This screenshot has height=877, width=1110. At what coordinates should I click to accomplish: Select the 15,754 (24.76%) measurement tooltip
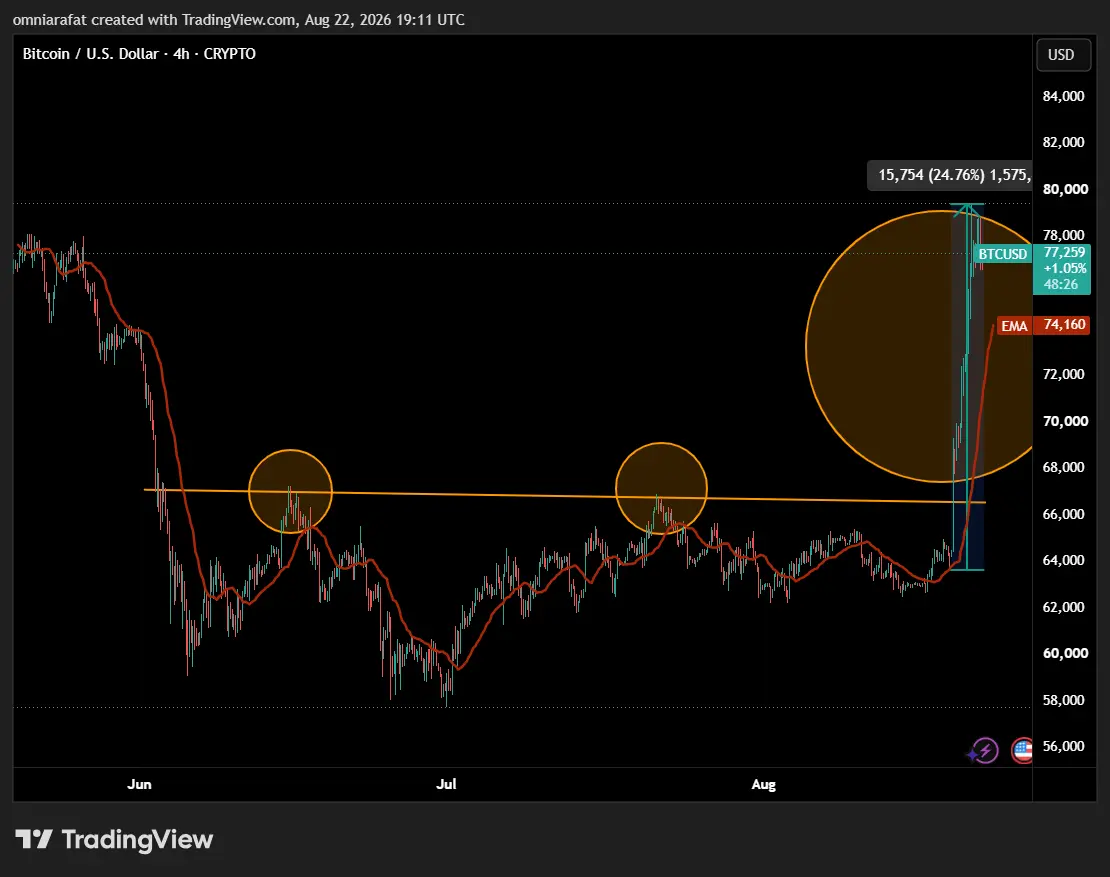pos(949,175)
